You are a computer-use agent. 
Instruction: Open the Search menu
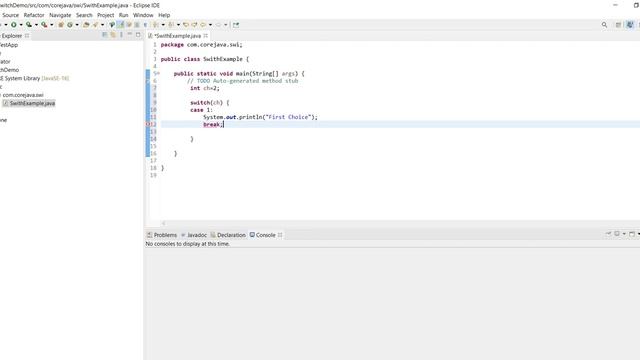point(84,15)
